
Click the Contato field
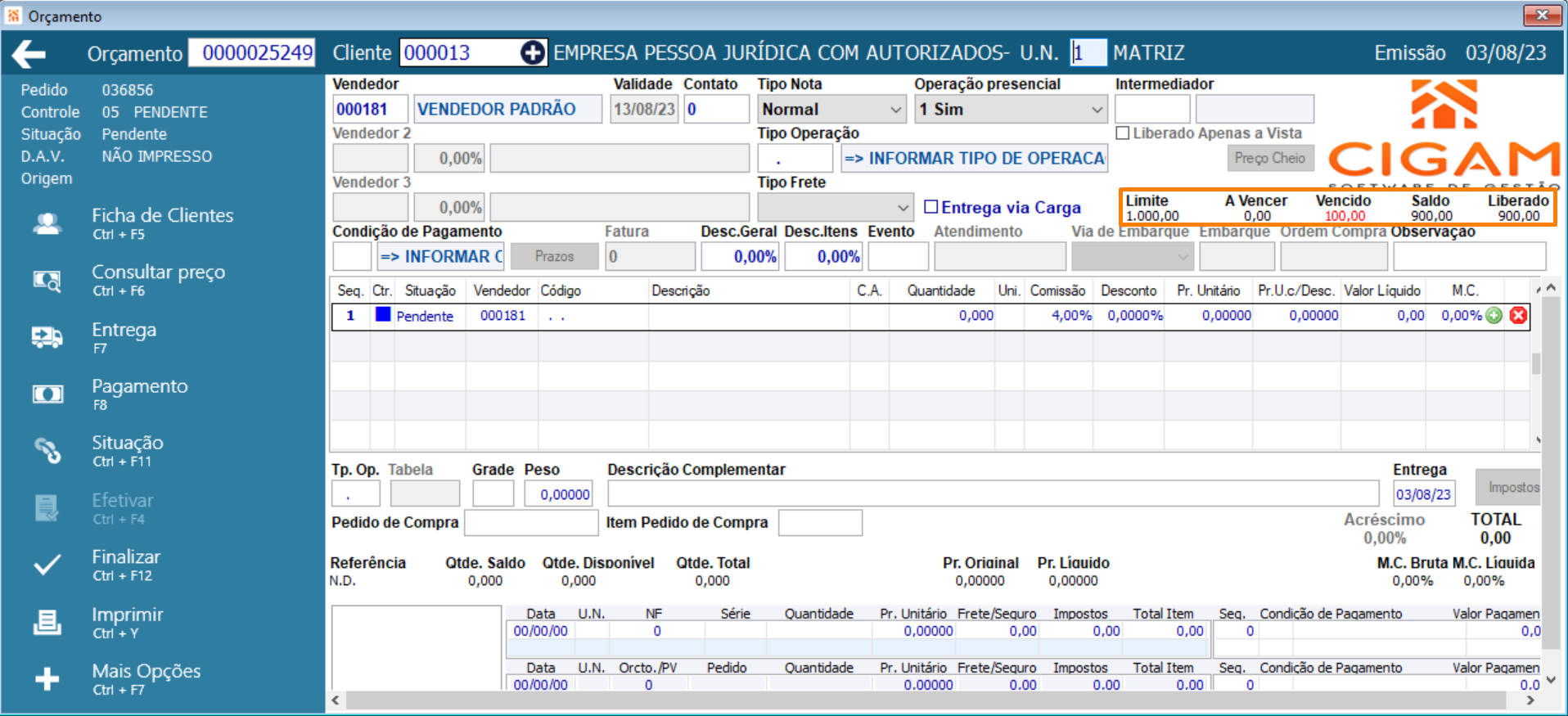pos(716,110)
